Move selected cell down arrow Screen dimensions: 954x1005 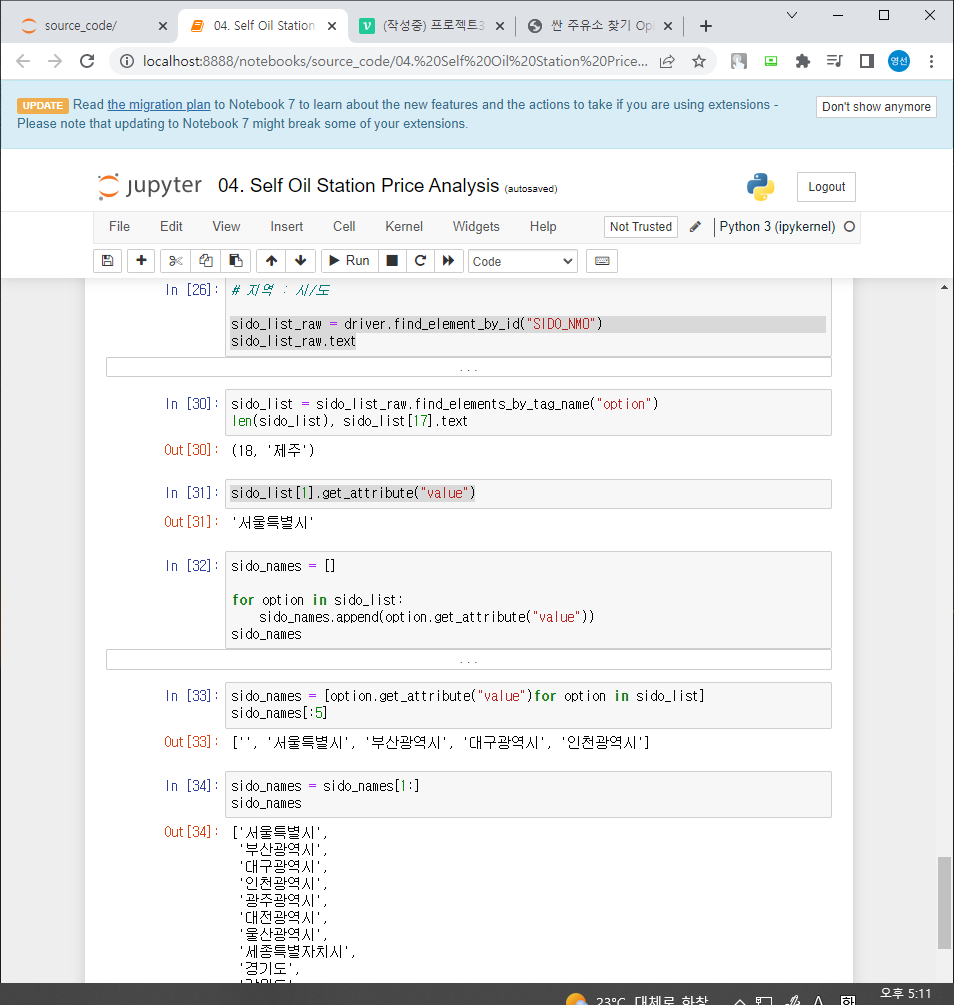coord(301,261)
